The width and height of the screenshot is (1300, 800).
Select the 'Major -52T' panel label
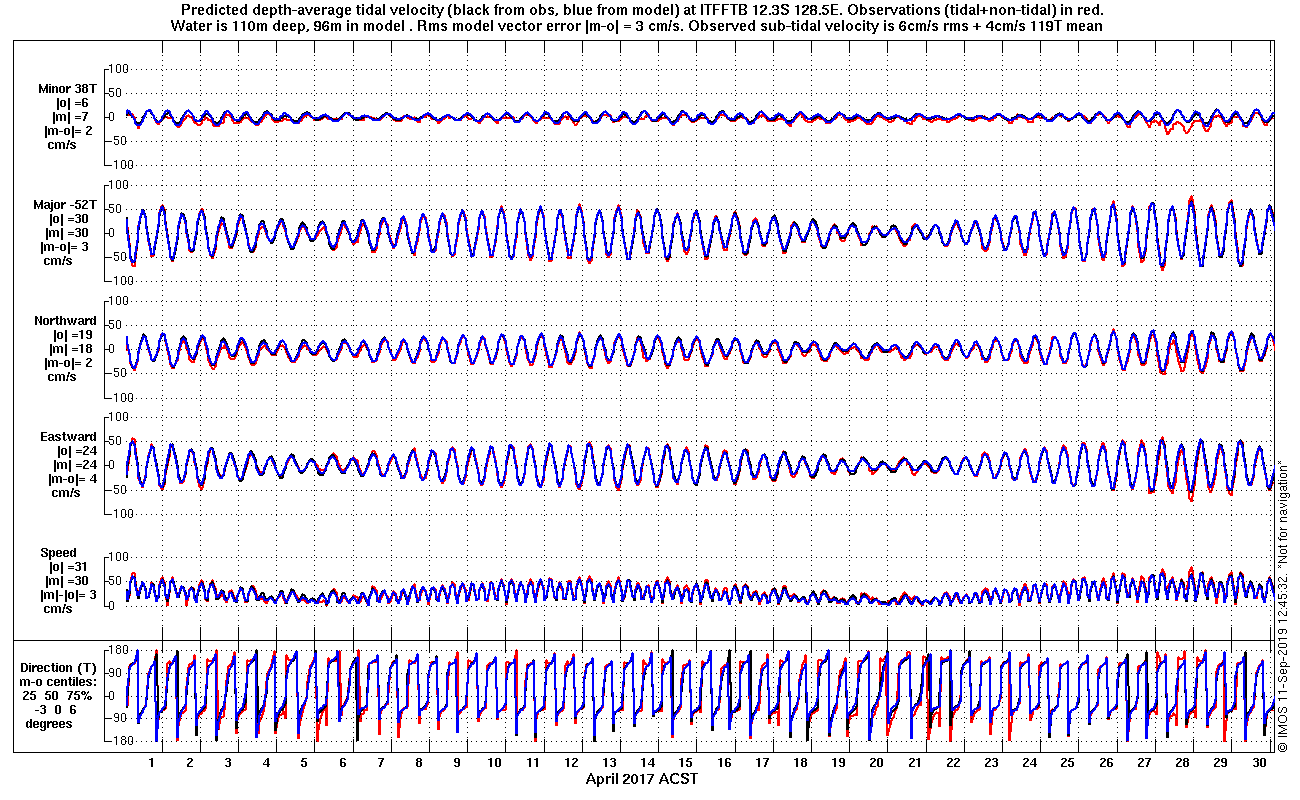tap(65, 204)
